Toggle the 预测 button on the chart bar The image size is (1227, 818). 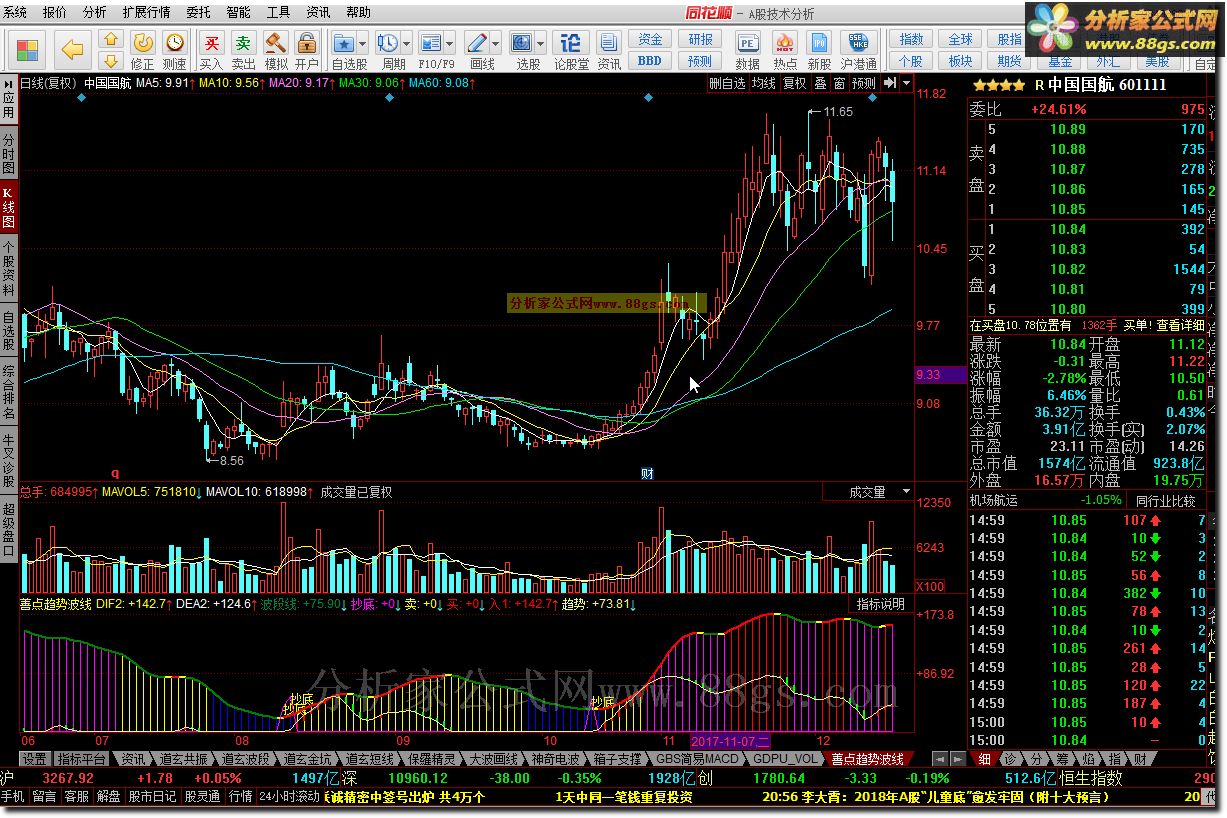pyautogui.click(x=864, y=84)
